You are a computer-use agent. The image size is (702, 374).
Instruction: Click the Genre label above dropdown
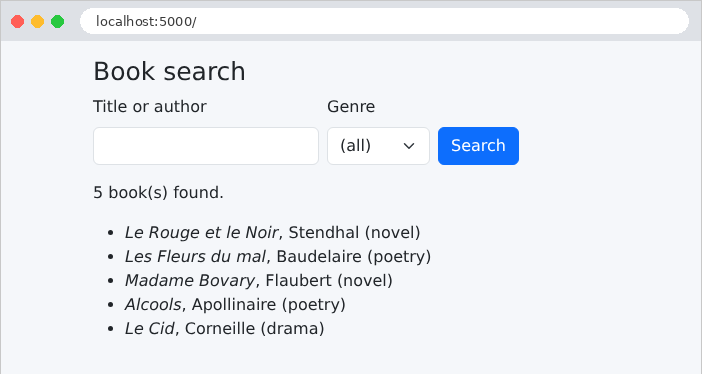(x=351, y=107)
